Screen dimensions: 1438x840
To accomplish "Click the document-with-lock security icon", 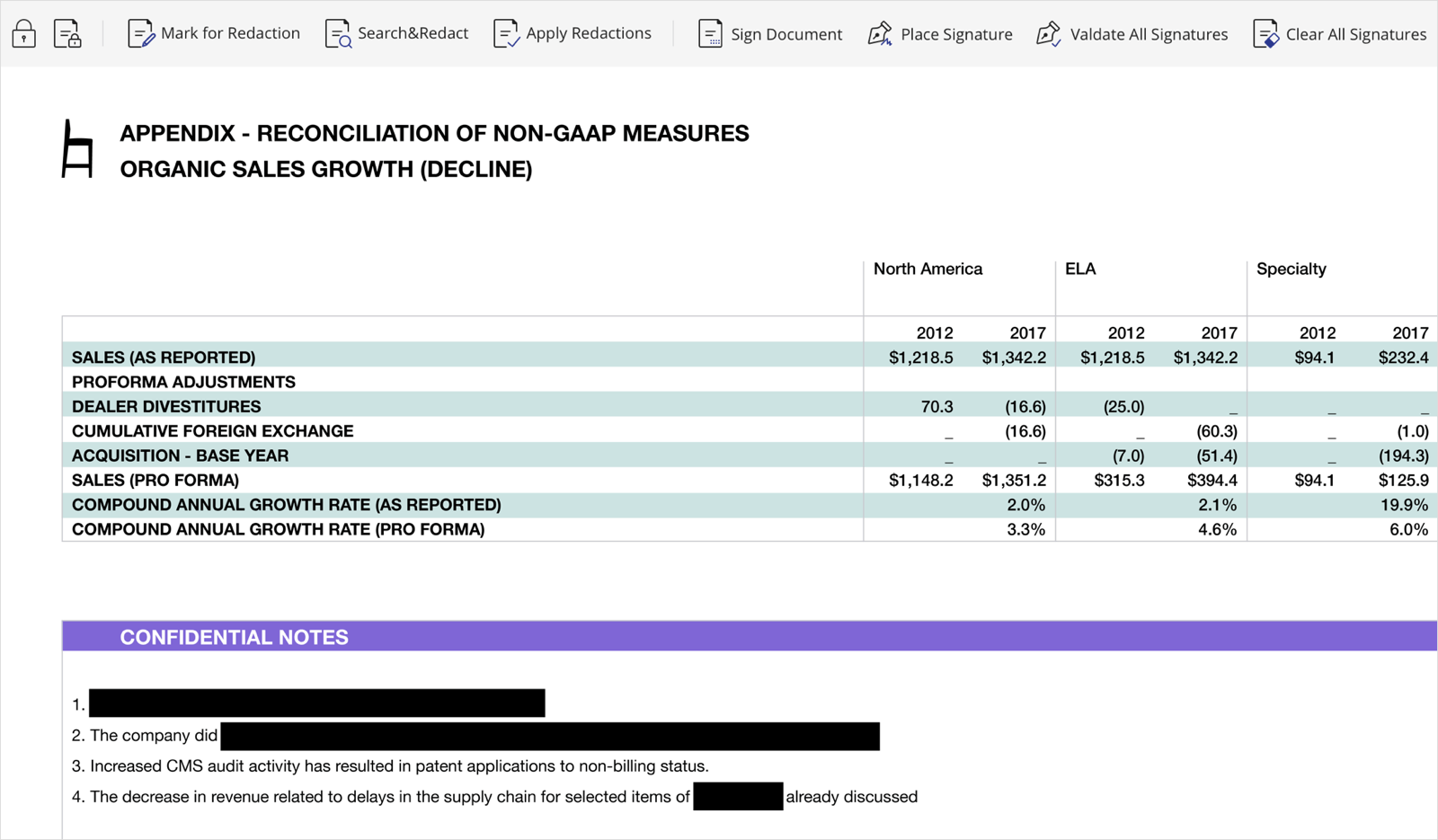I will [x=67, y=34].
